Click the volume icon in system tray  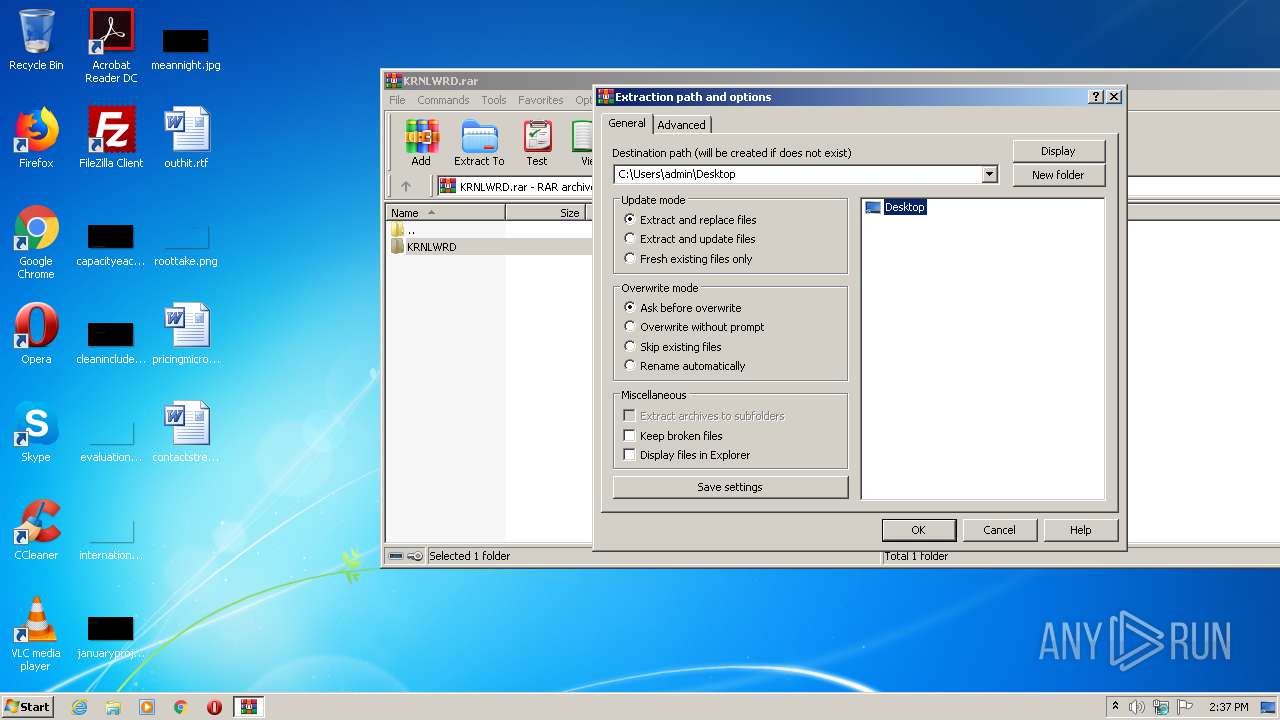pyautogui.click(x=1137, y=707)
